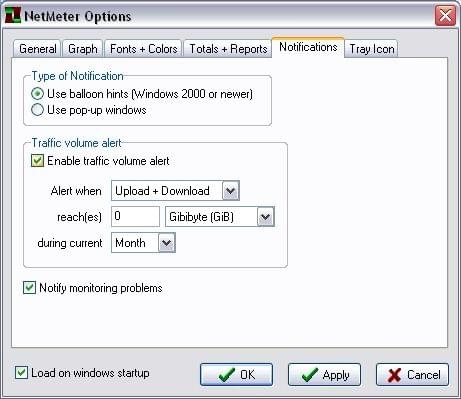Disable the traffic volume alert checkbox

(37, 161)
